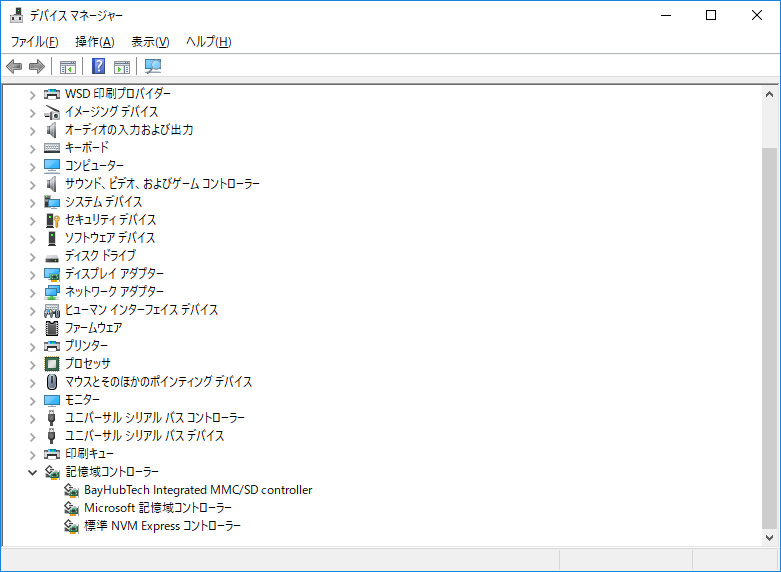Screen dimensions: 781x572
Task: Toggle the console tree pane icon
Action: [x=68, y=66]
